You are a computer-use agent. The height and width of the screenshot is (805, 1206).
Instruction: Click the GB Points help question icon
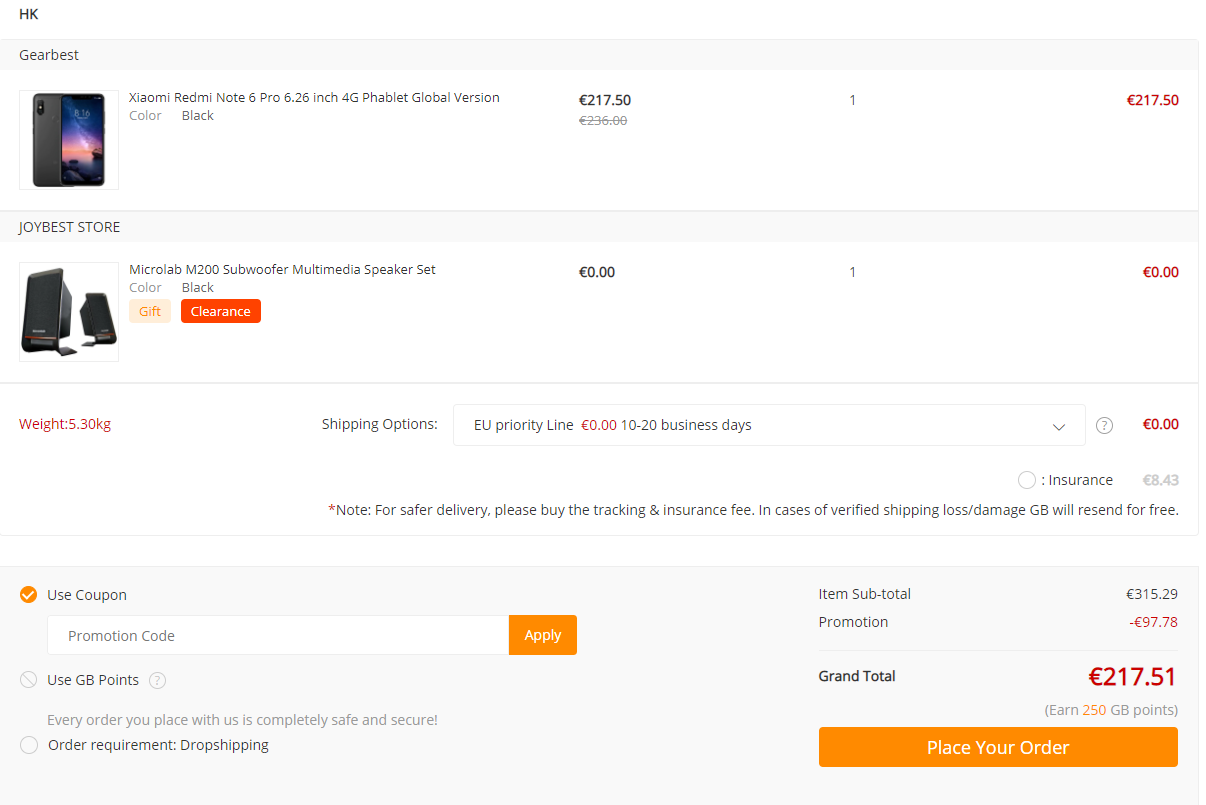click(x=157, y=680)
